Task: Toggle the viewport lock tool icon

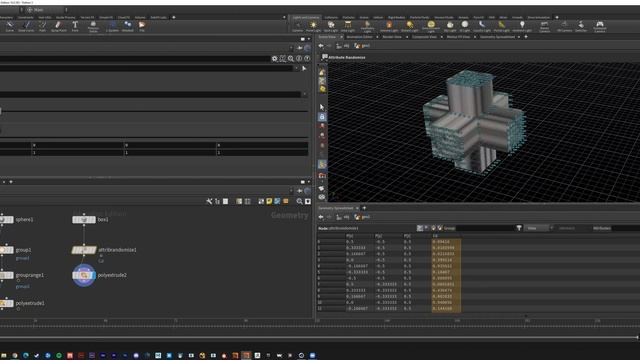Action: point(322,117)
